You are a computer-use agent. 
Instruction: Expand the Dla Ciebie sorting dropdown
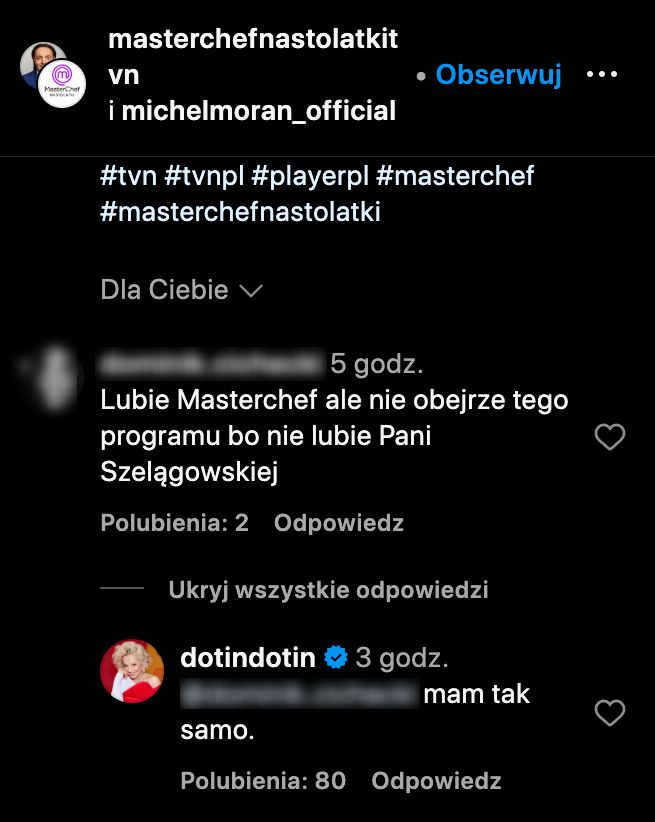181,290
